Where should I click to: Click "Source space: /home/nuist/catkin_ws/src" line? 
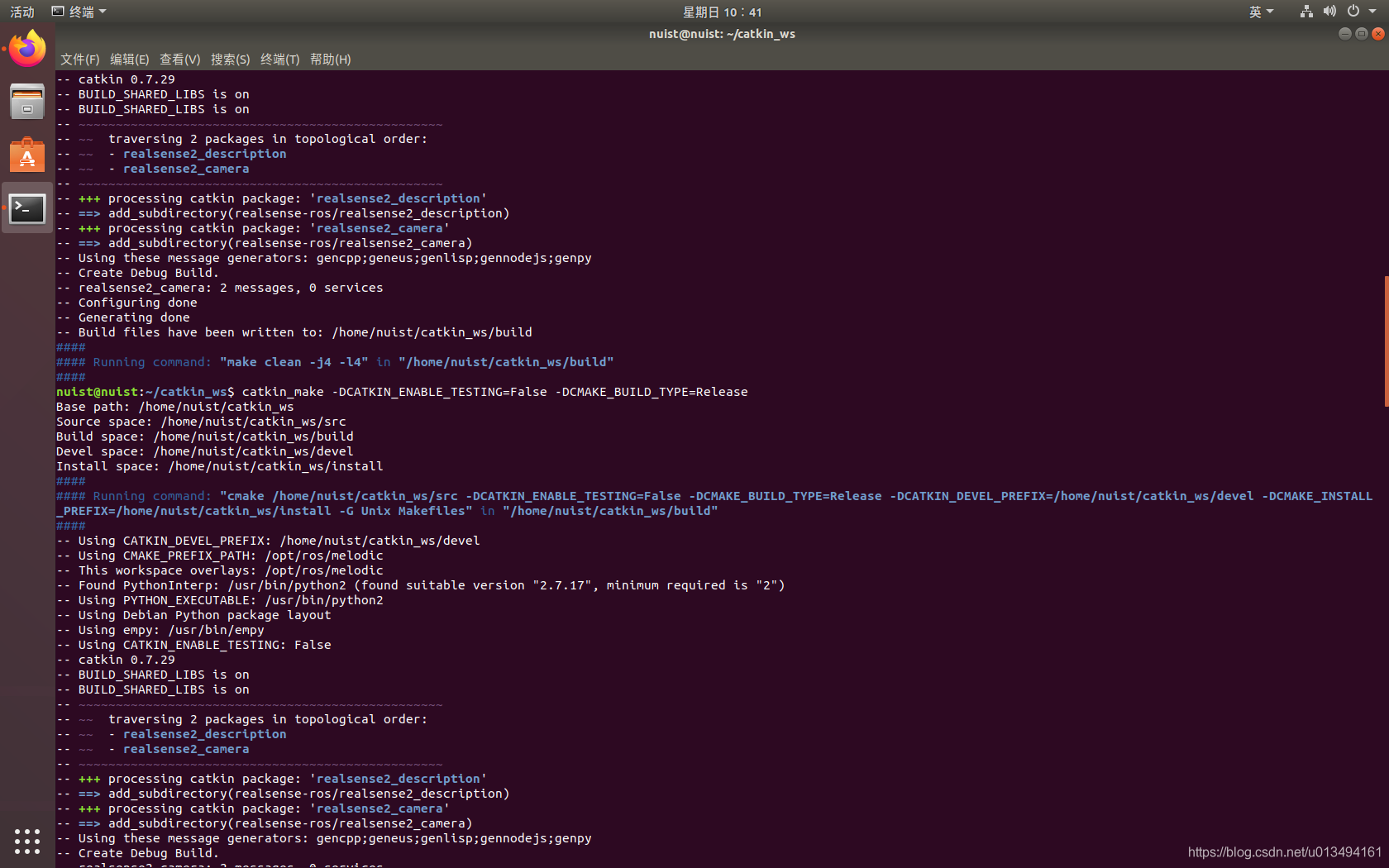[201, 422]
